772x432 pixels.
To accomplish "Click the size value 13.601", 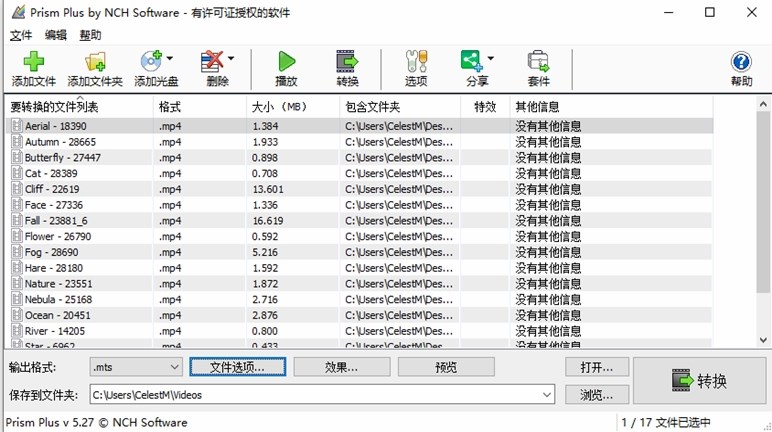I will [268, 189].
